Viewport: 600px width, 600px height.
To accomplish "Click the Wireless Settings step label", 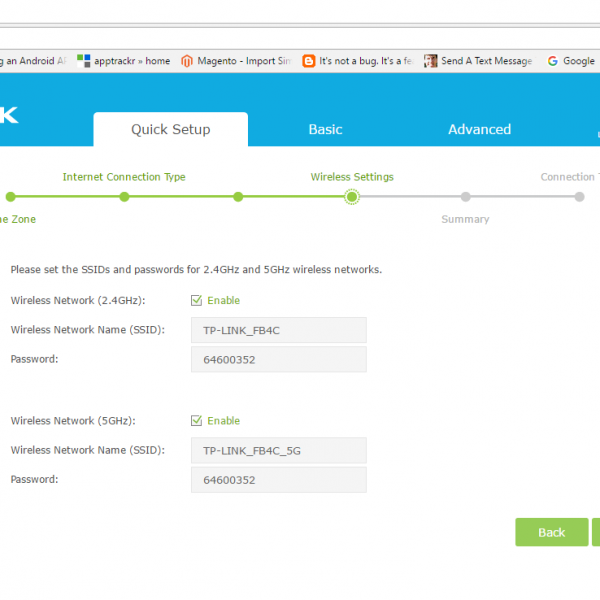I will tap(352, 177).
